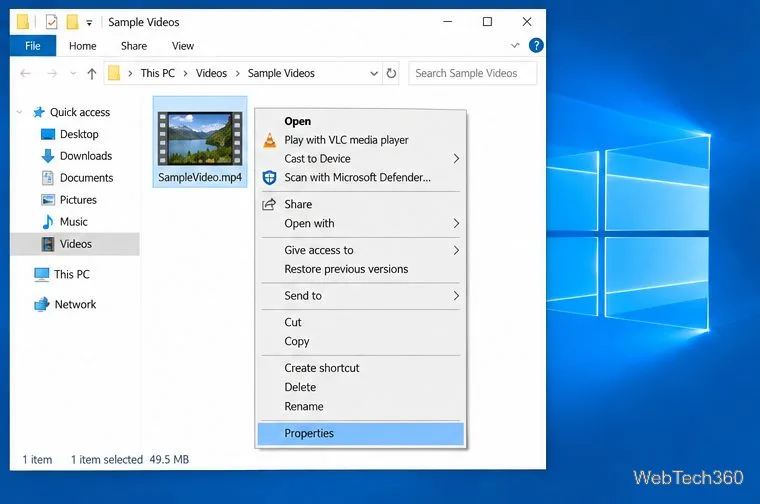Choose Share from the context menu
Image resolution: width=760 pixels, height=504 pixels.
click(361, 204)
